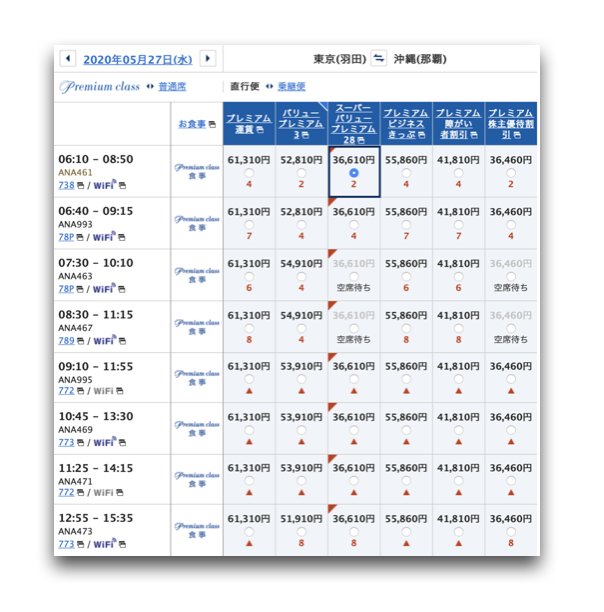Click flight time 06:10 – 08:50

tap(96, 159)
